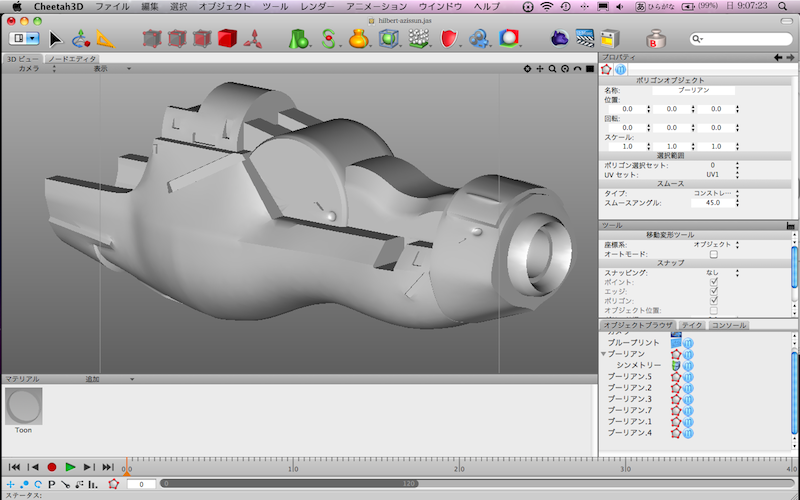The image size is (800, 500).
Task: Click the yellow ruler triangle tool
Action: pos(105,39)
